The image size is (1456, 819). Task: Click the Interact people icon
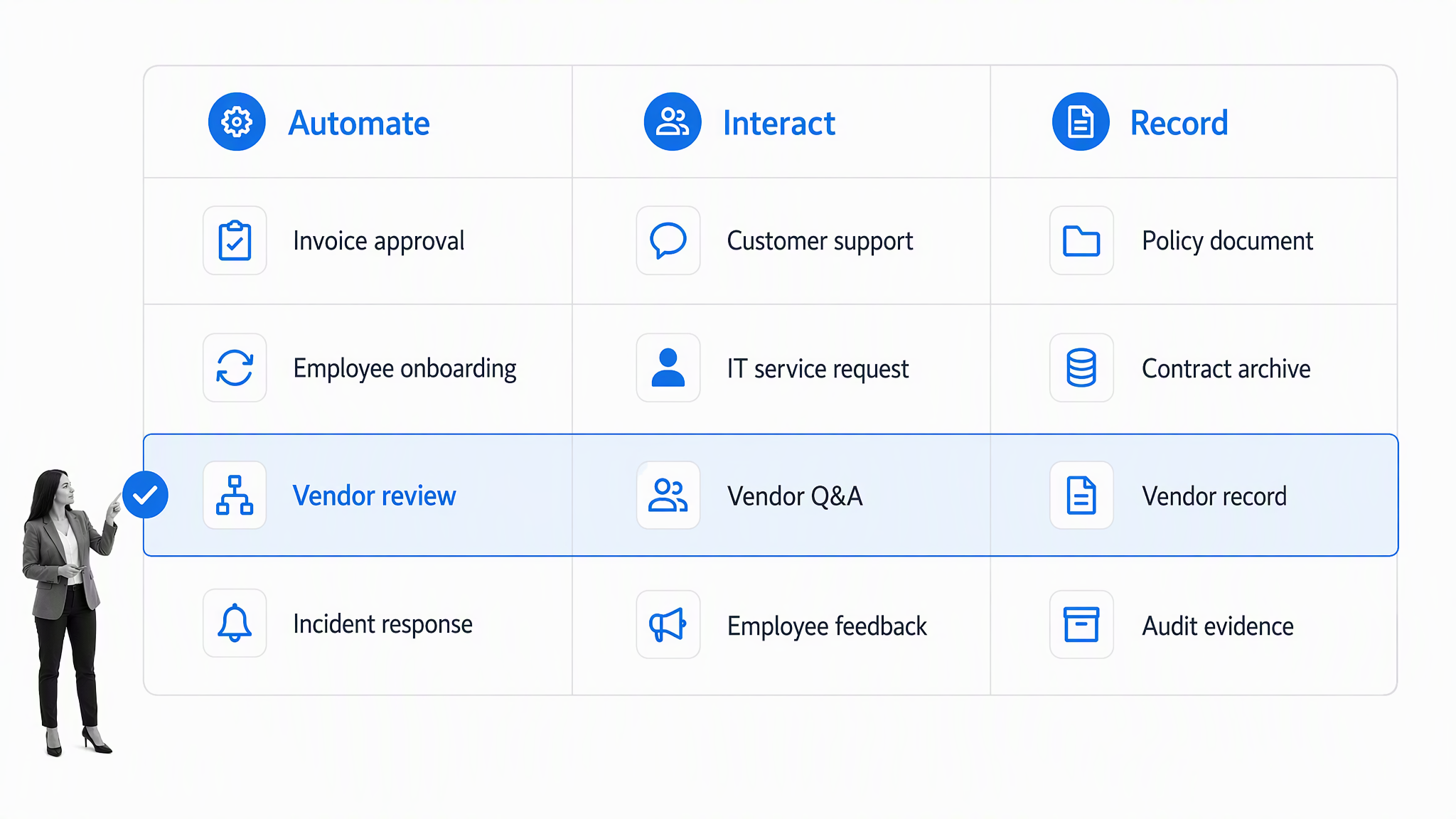click(673, 122)
